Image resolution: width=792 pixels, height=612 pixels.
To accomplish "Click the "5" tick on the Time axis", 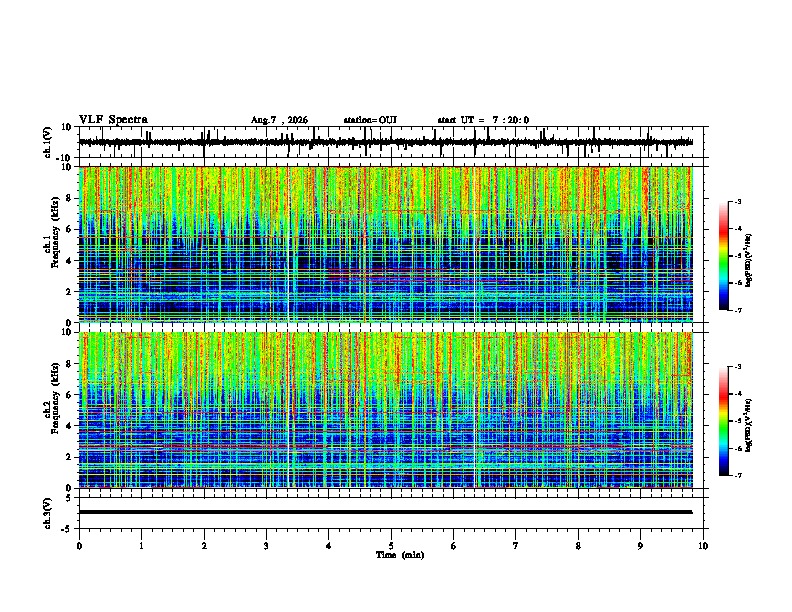I will (391, 546).
